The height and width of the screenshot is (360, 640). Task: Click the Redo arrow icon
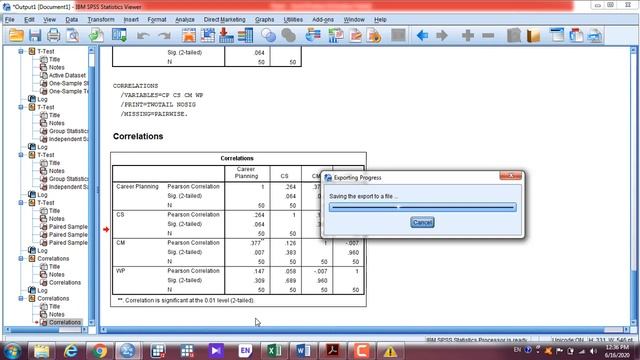[x=164, y=36]
